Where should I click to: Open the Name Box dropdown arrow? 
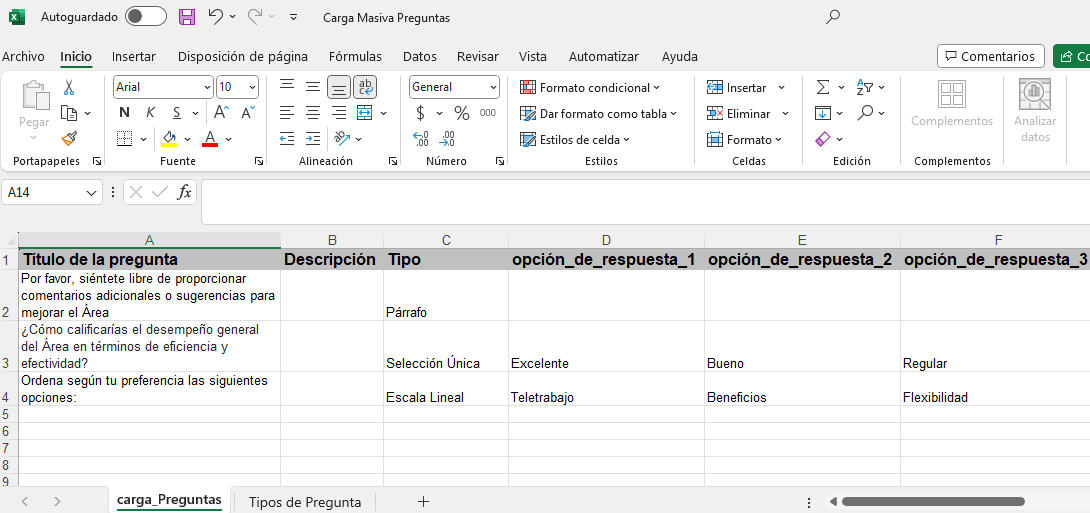click(x=92, y=192)
